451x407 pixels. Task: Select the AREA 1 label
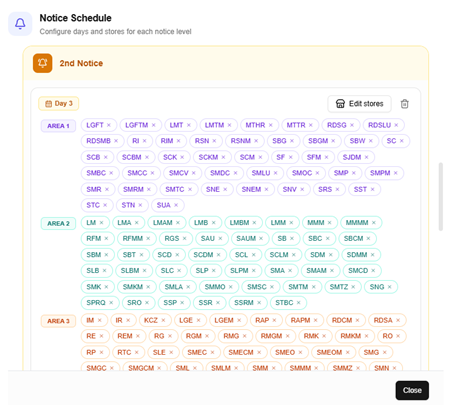[58, 126]
